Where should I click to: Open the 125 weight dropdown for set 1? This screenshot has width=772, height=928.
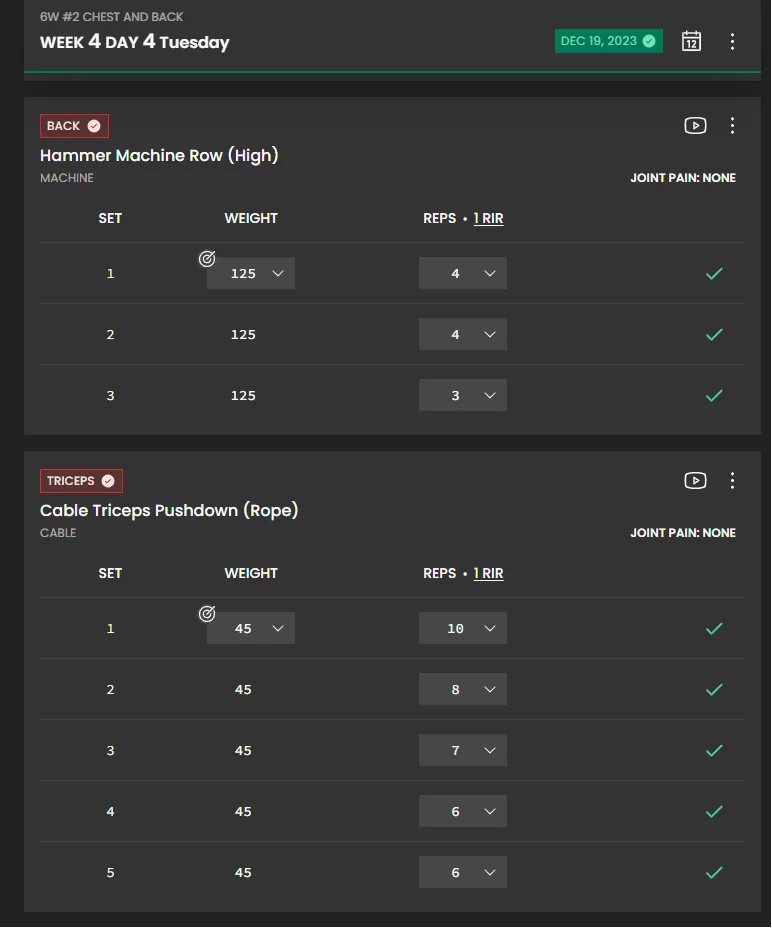[x=251, y=273]
